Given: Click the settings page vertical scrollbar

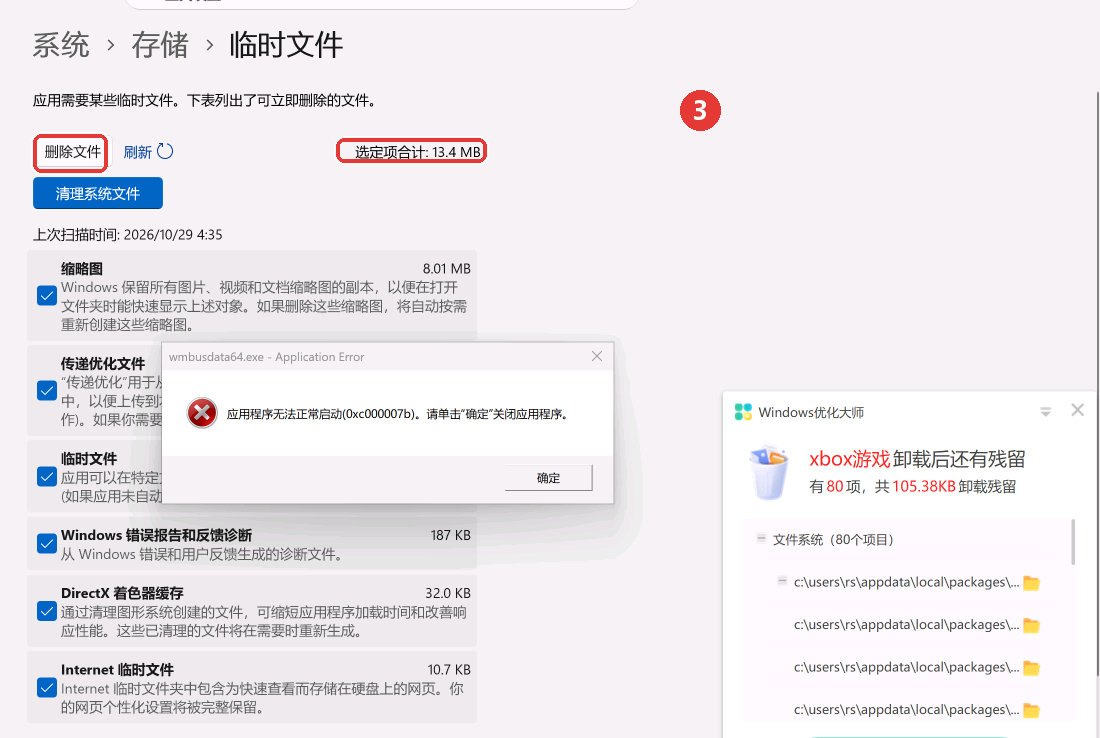Looking at the screenshot, I should pos(1098,384).
